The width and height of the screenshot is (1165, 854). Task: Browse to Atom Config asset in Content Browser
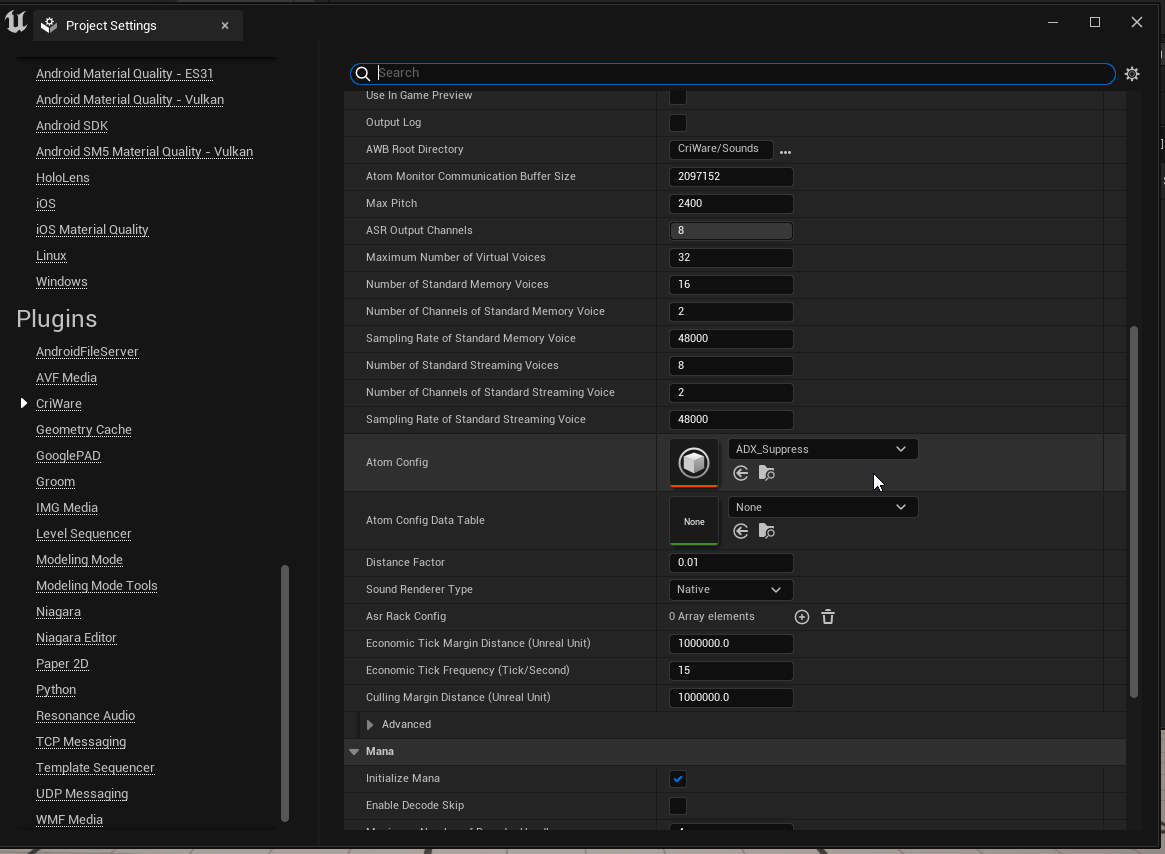(x=767, y=473)
